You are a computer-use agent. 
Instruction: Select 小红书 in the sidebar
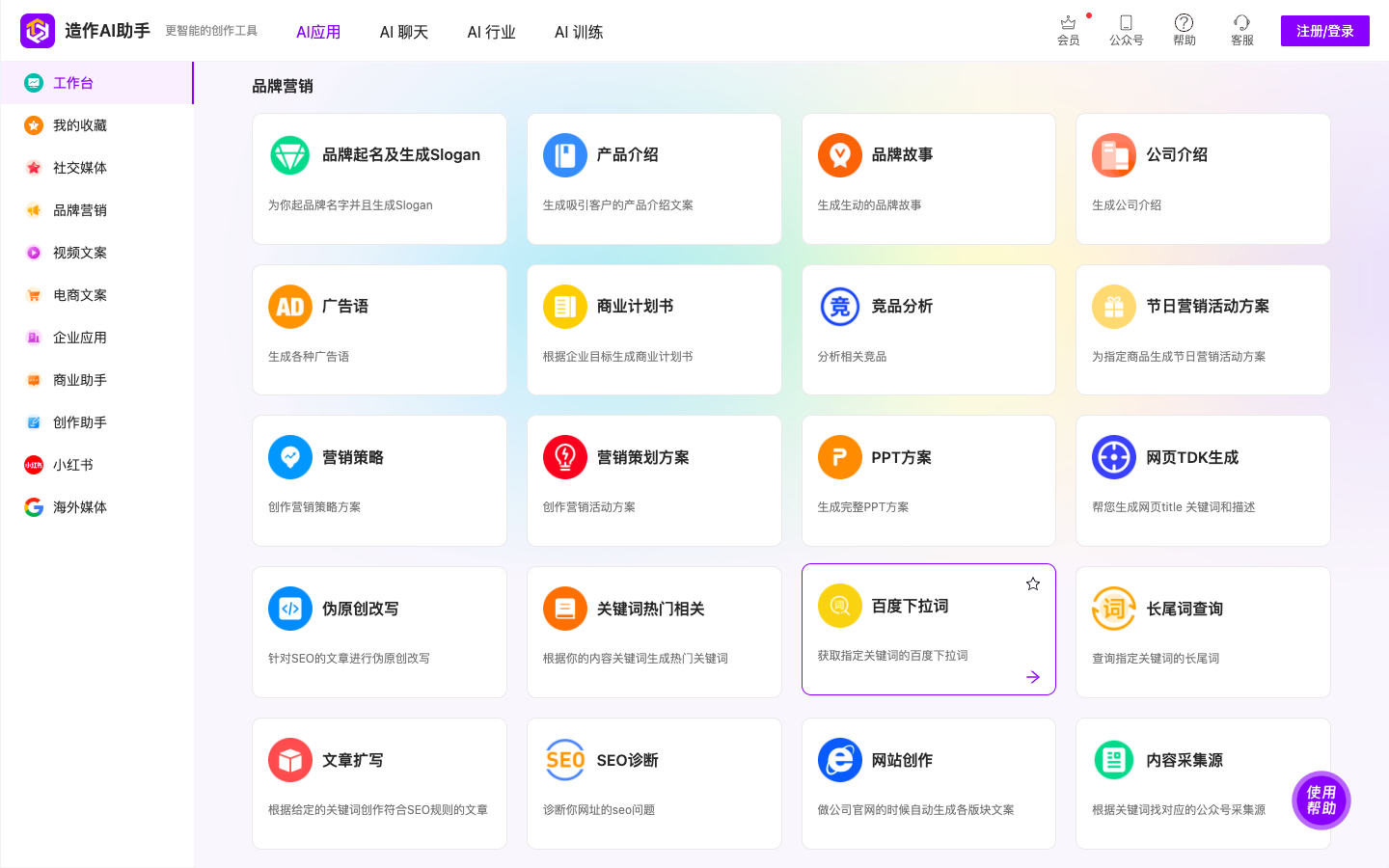tap(96, 465)
